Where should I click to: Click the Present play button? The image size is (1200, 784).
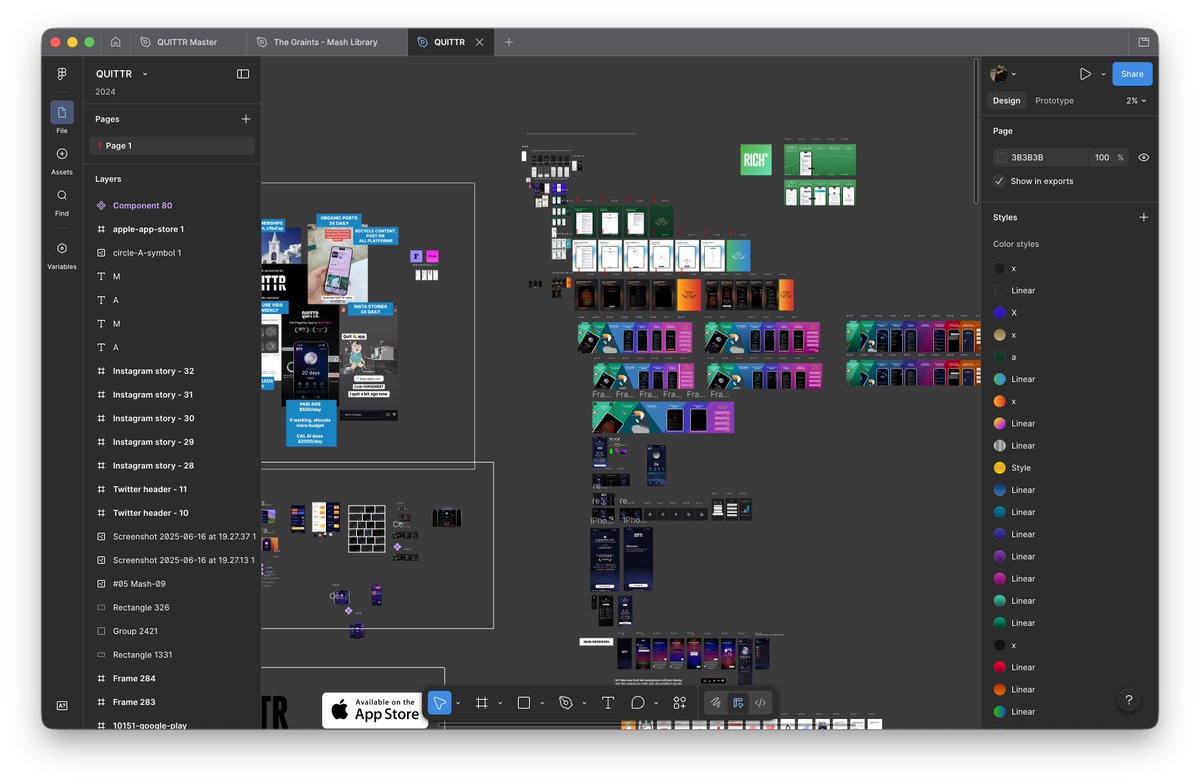[x=1085, y=74]
